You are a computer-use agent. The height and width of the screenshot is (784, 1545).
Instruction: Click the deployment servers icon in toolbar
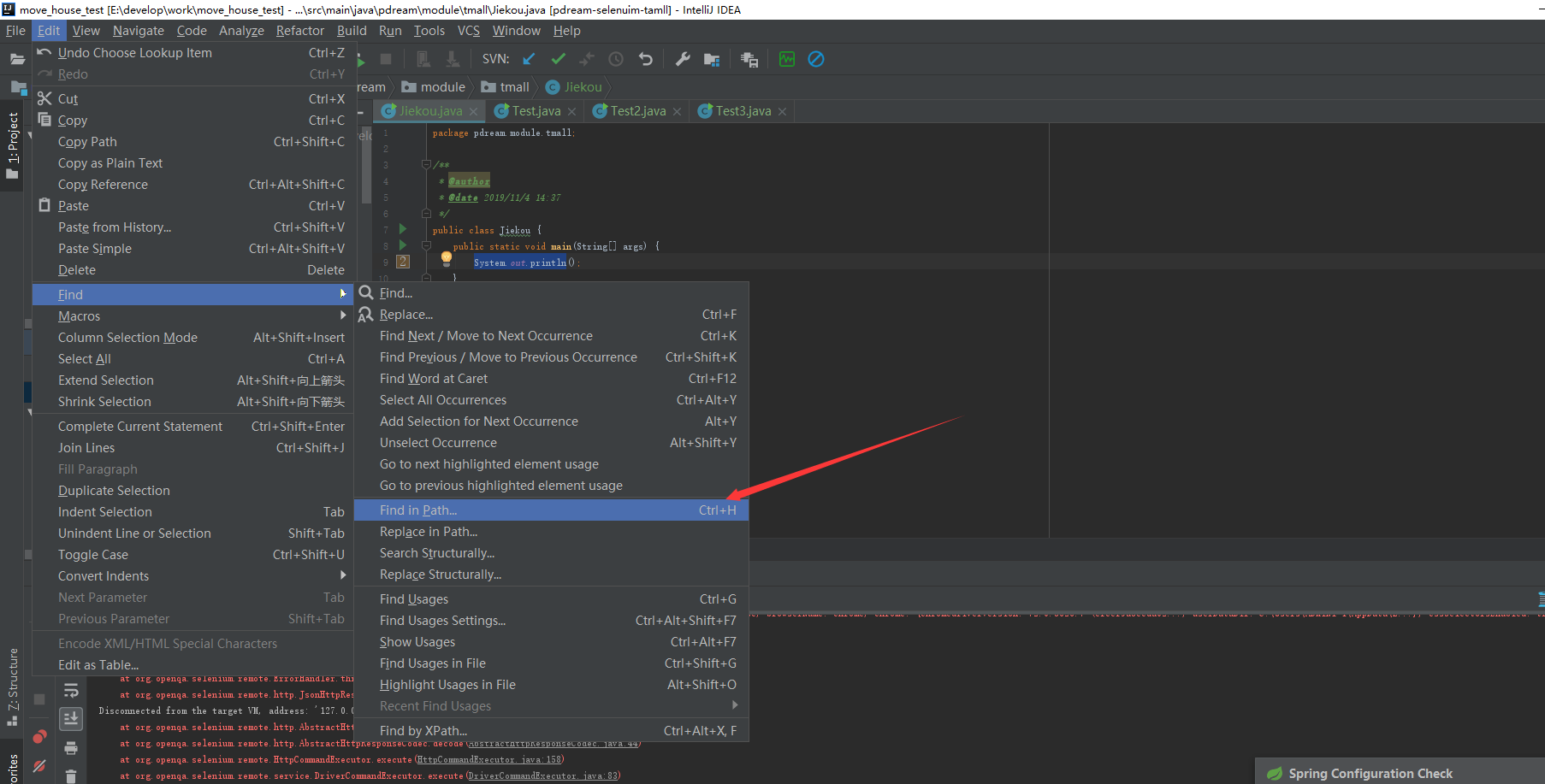(x=749, y=59)
